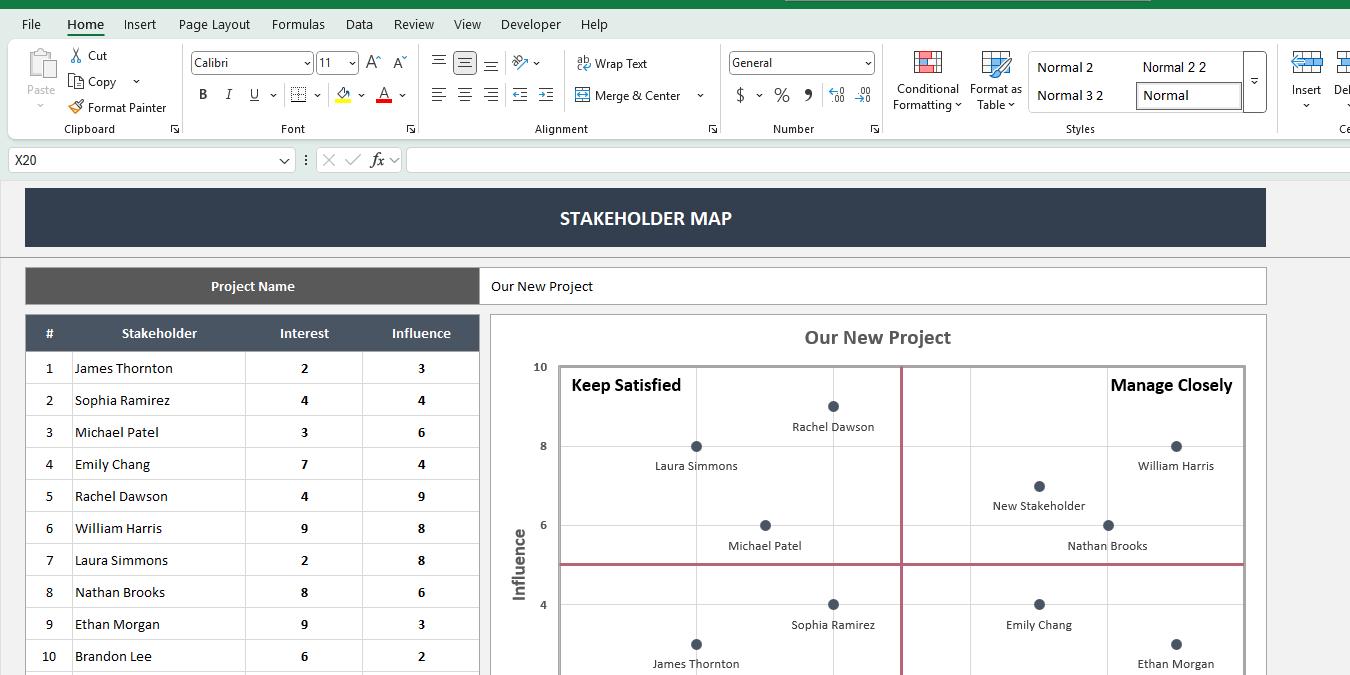Expand the Number Format combo box
This screenshot has width=1350, height=675.
point(868,62)
